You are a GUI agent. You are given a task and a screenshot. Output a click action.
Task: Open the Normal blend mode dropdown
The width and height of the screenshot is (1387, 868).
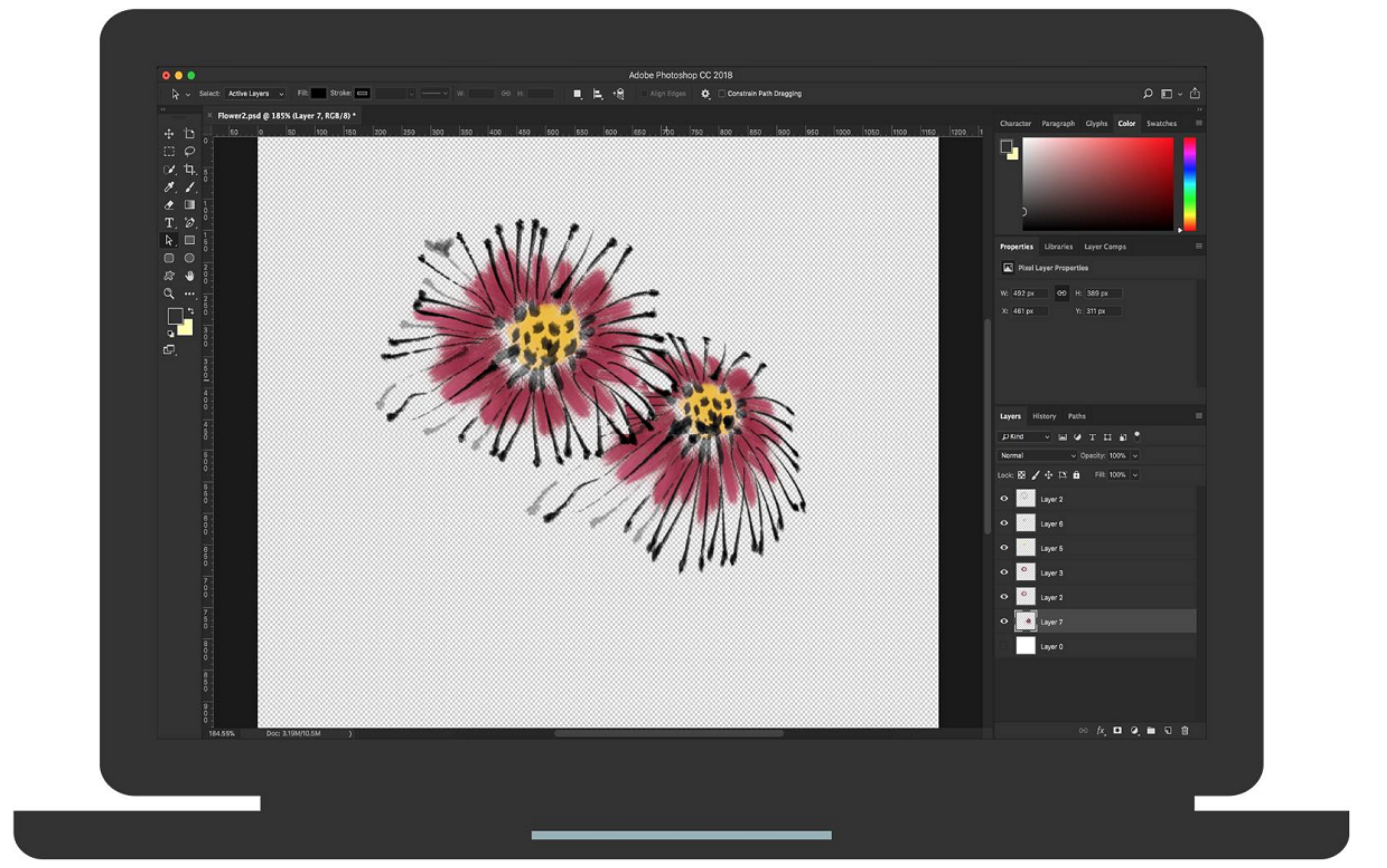[1037, 456]
